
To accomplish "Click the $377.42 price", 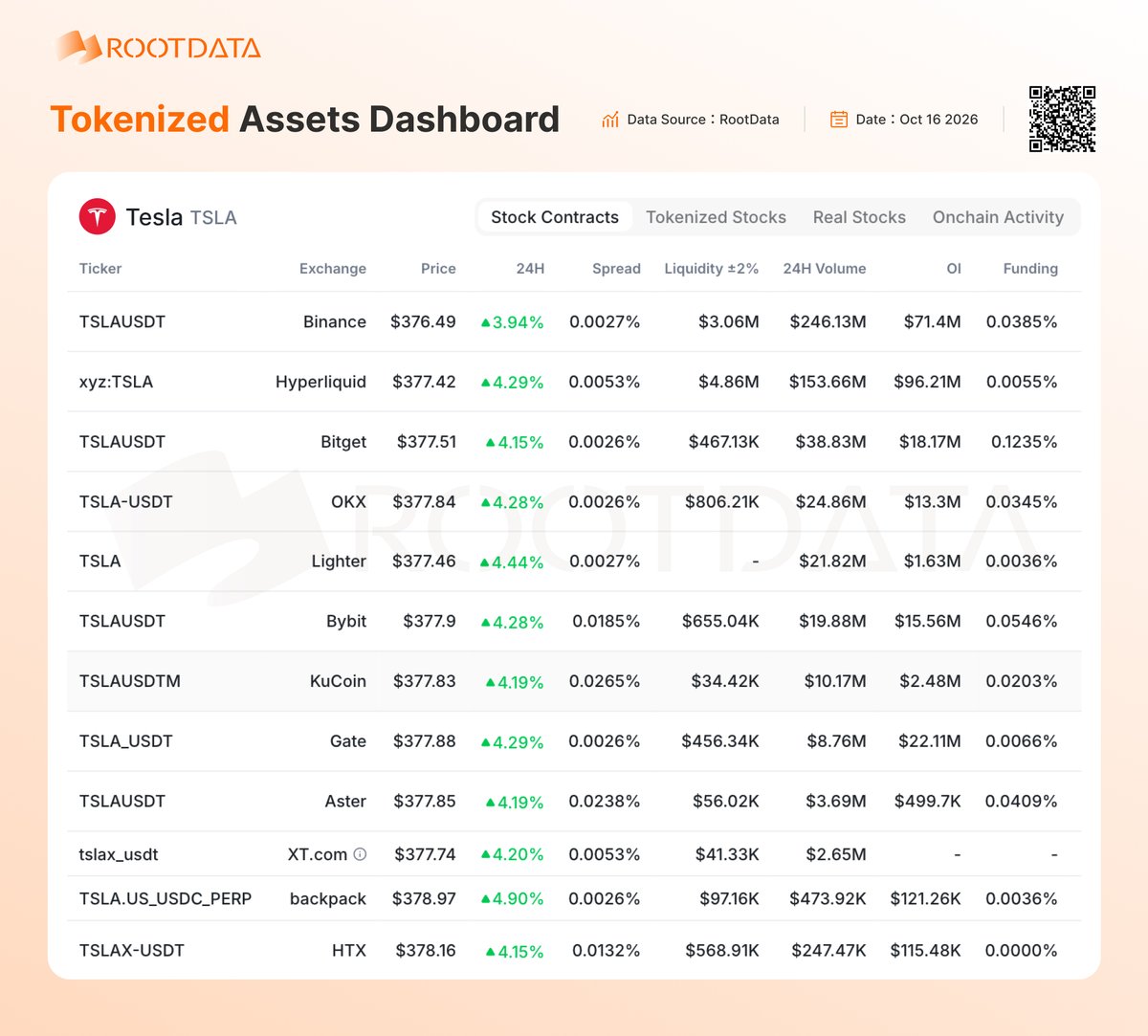I will (x=425, y=382).
